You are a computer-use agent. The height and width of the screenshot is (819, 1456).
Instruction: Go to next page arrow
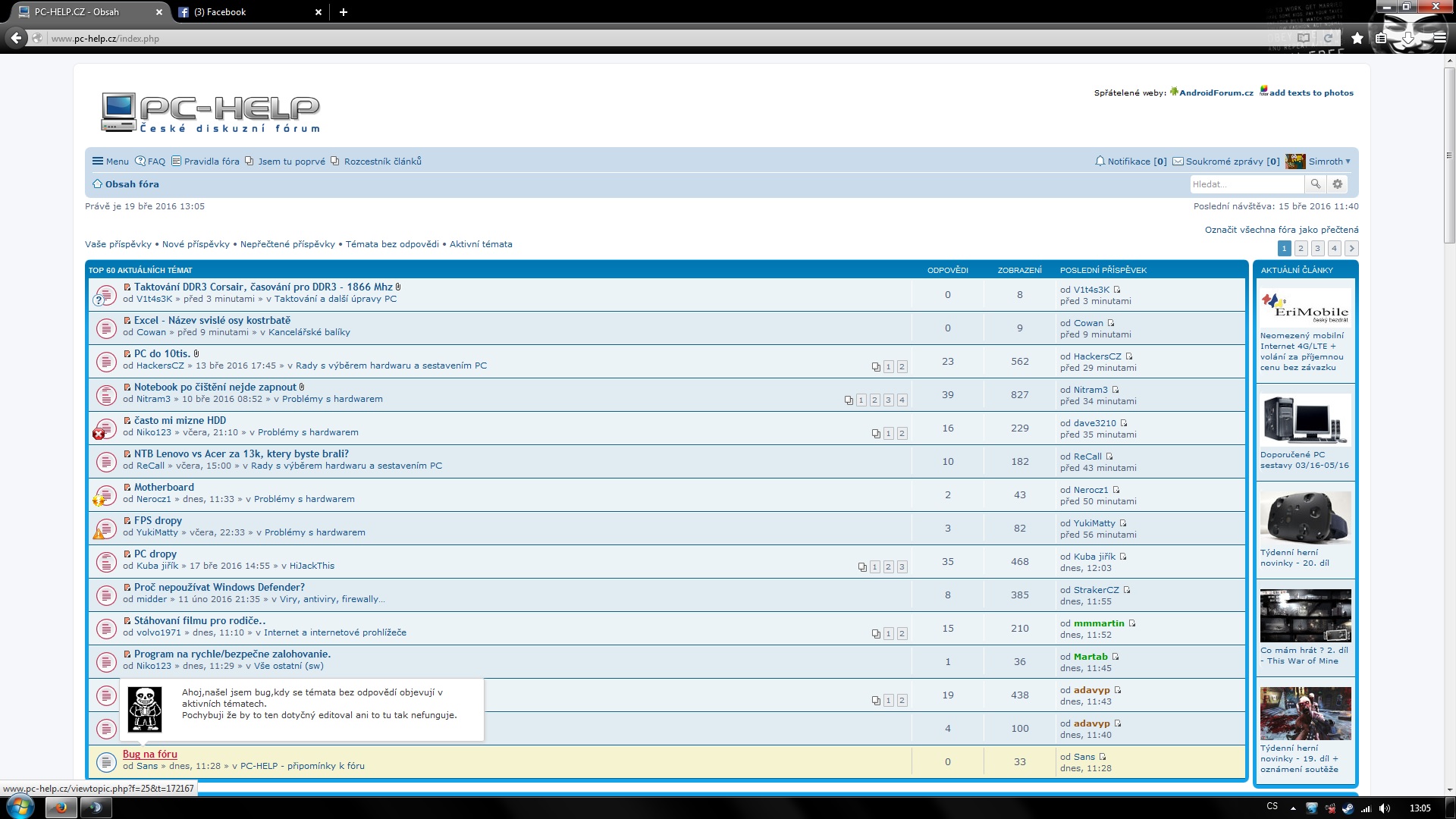pyautogui.click(x=1351, y=248)
